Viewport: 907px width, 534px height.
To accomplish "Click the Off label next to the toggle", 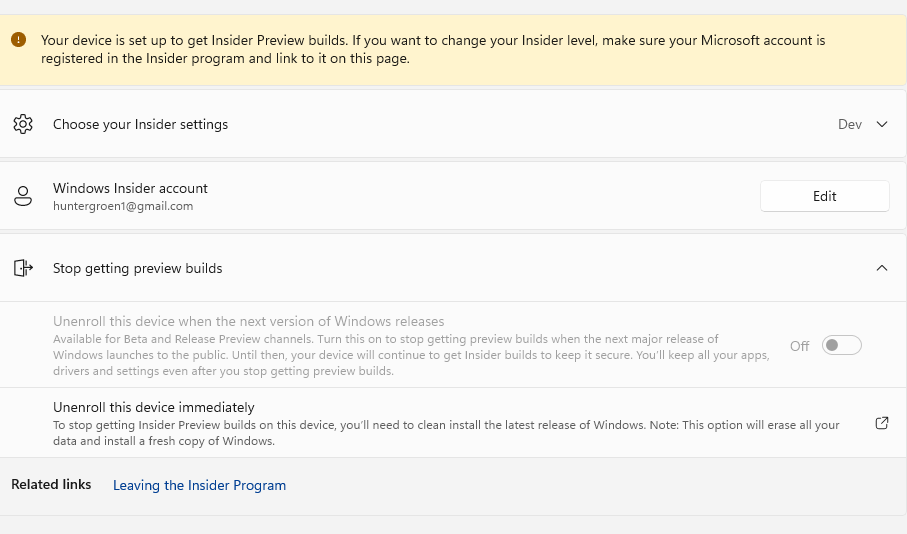I will (x=800, y=346).
